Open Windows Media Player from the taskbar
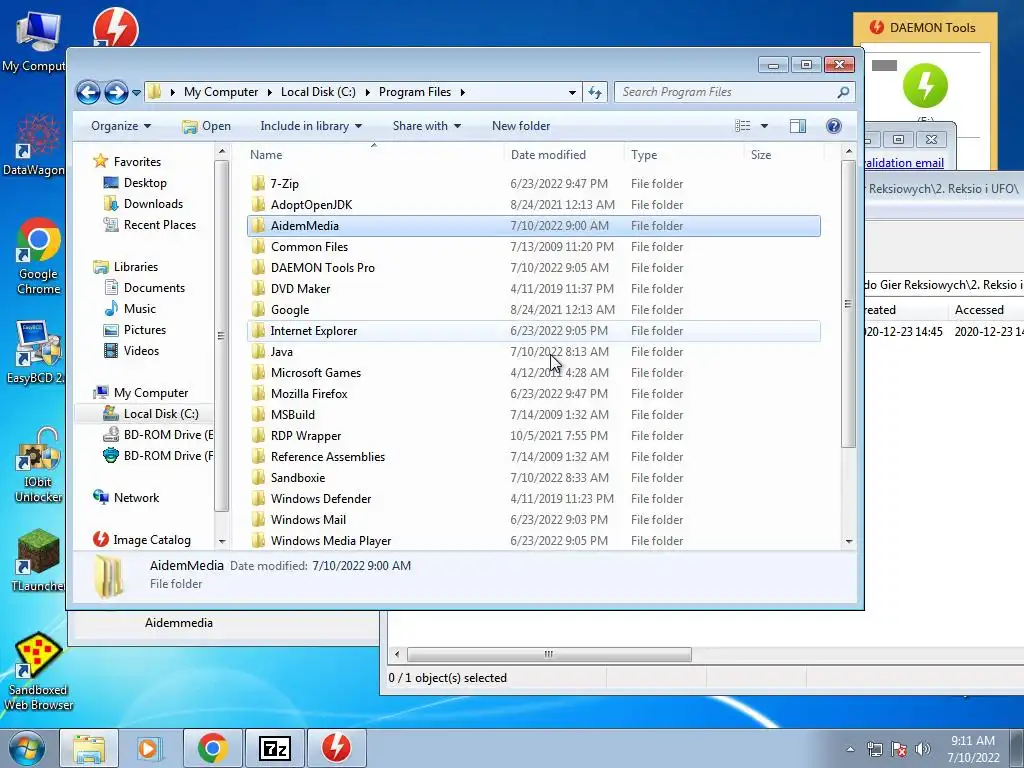Image resolution: width=1024 pixels, height=768 pixels. (x=149, y=748)
